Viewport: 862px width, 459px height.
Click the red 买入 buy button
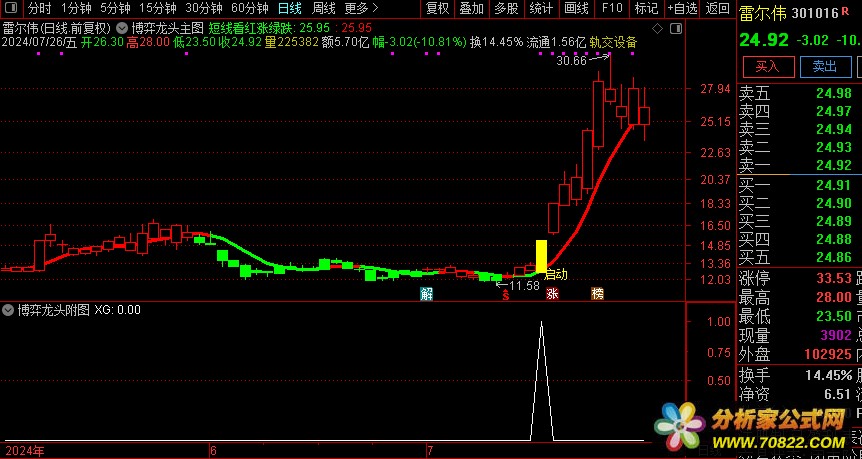click(768, 67)
